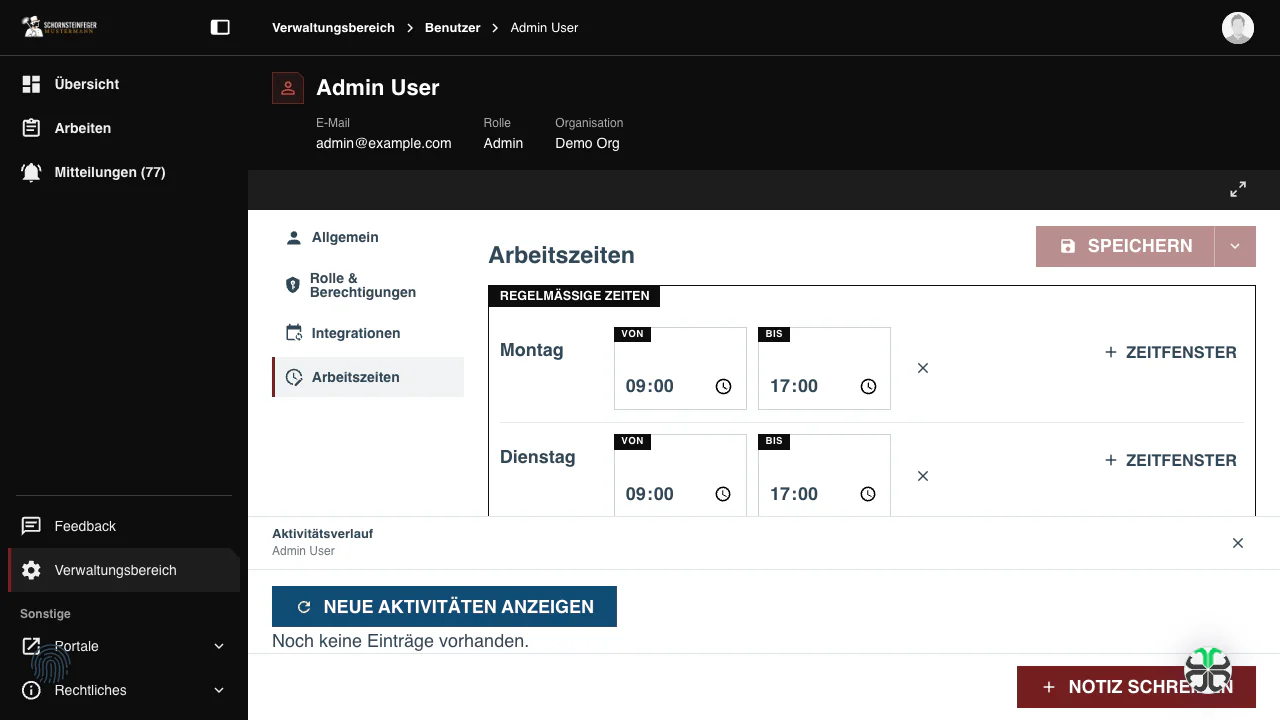
Task: Click the admin@example.com email text
Action: click(x=384, y=143)
